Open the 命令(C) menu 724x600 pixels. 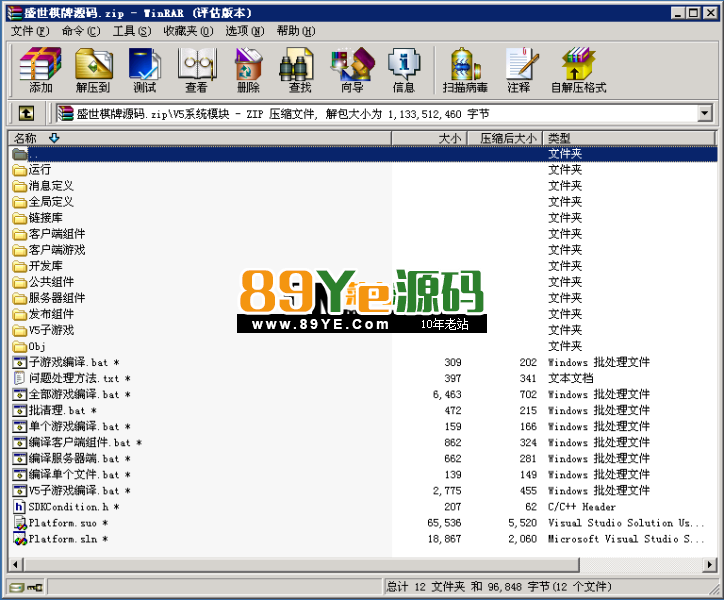coord(81,31)
